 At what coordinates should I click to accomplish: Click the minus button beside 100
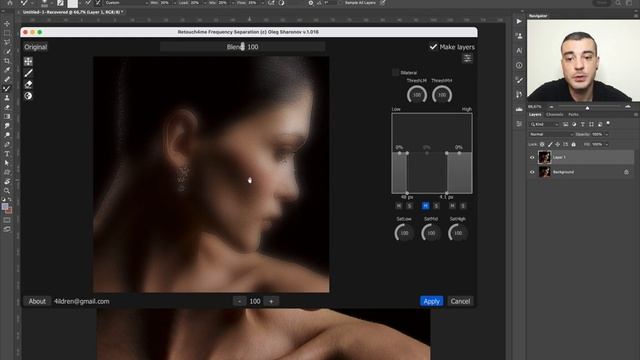(x=240, y=301)
